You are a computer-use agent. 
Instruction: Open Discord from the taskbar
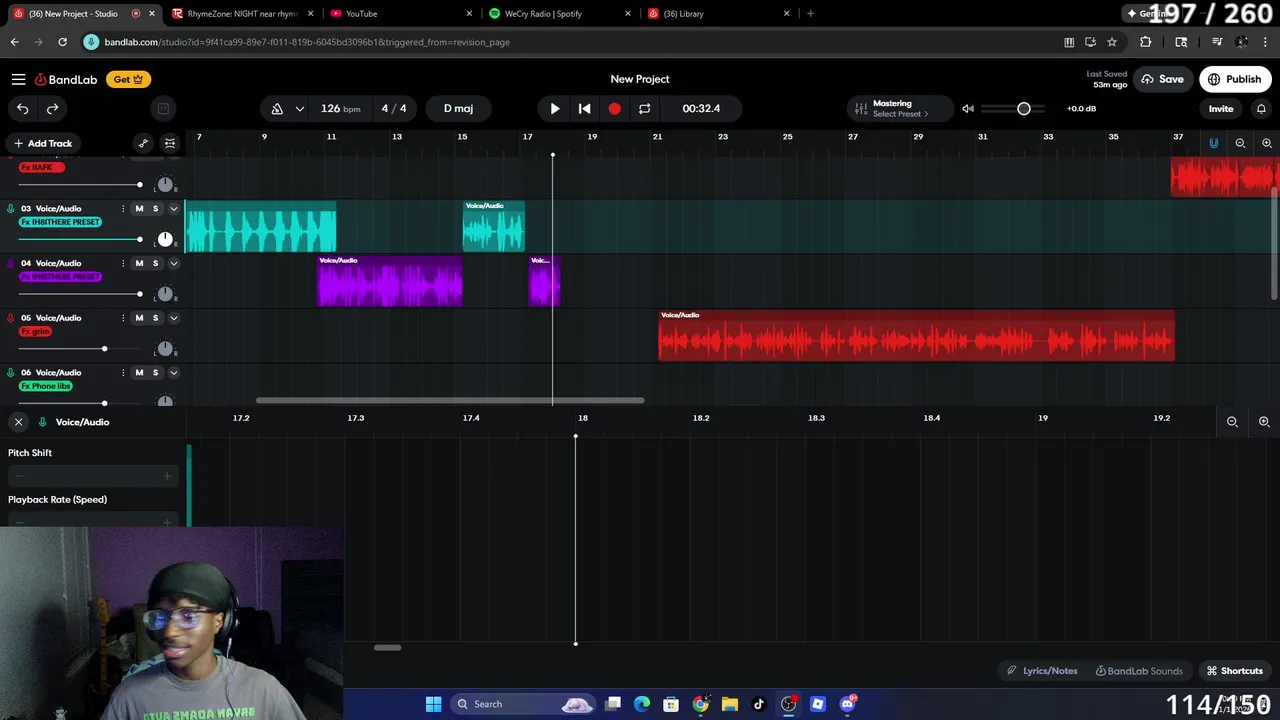click(847, 704)
